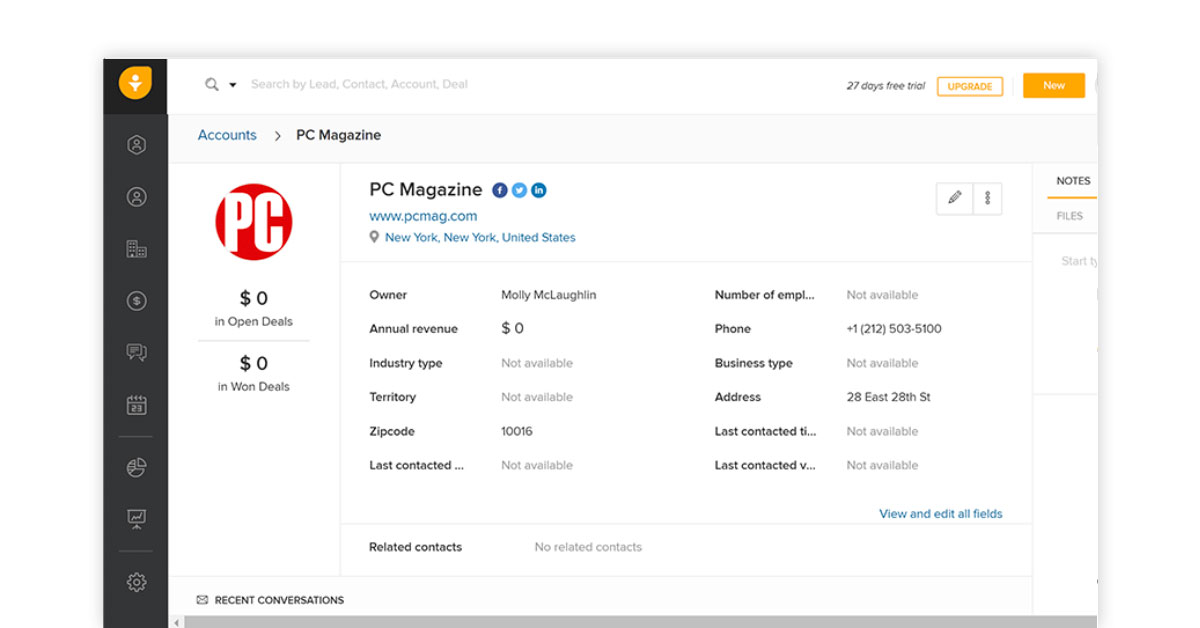
Task: Open the Reports pie chart sidebar icon
Action: pos(137,467)
